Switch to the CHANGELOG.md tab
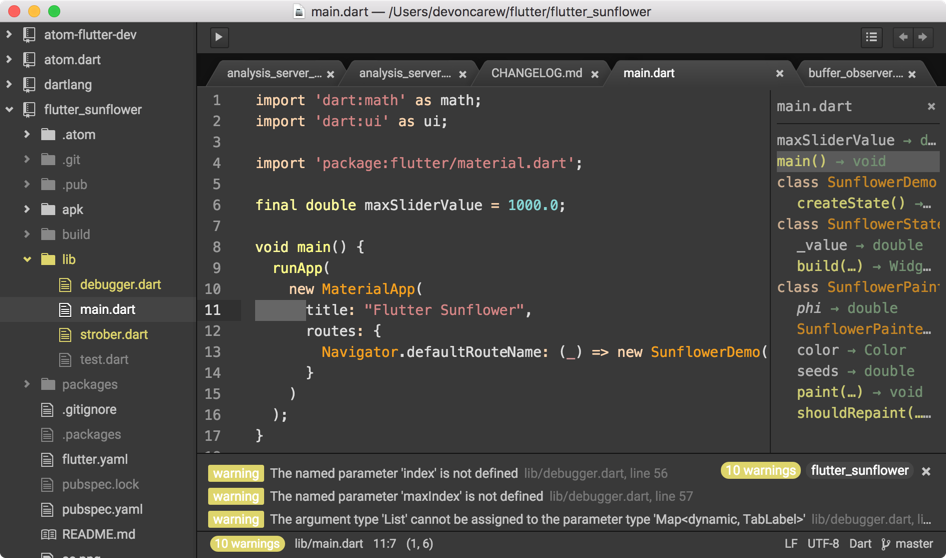The image size is (946, 558). tap(536, 74)
